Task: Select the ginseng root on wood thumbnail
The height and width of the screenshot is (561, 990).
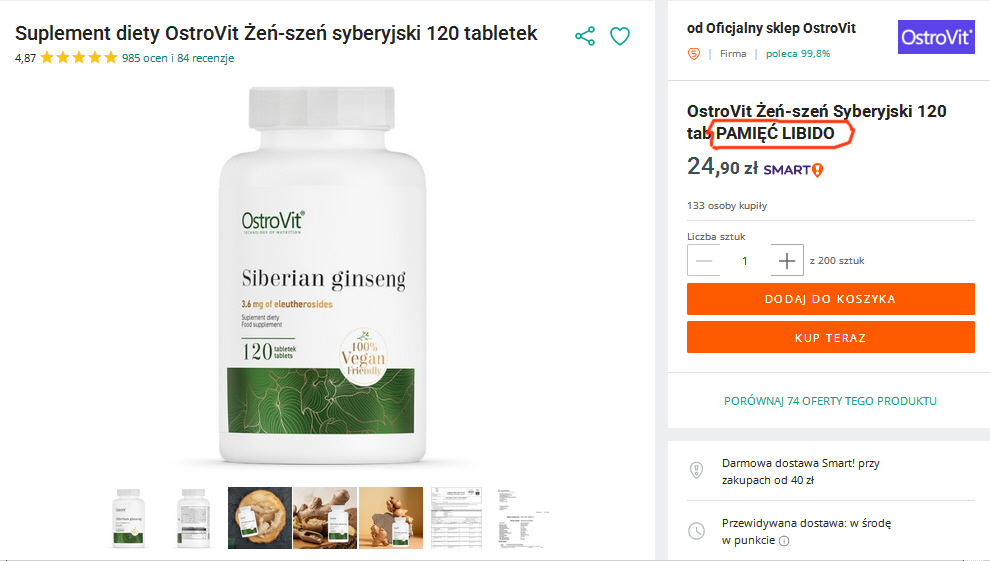Action: [x=260, y=517]
